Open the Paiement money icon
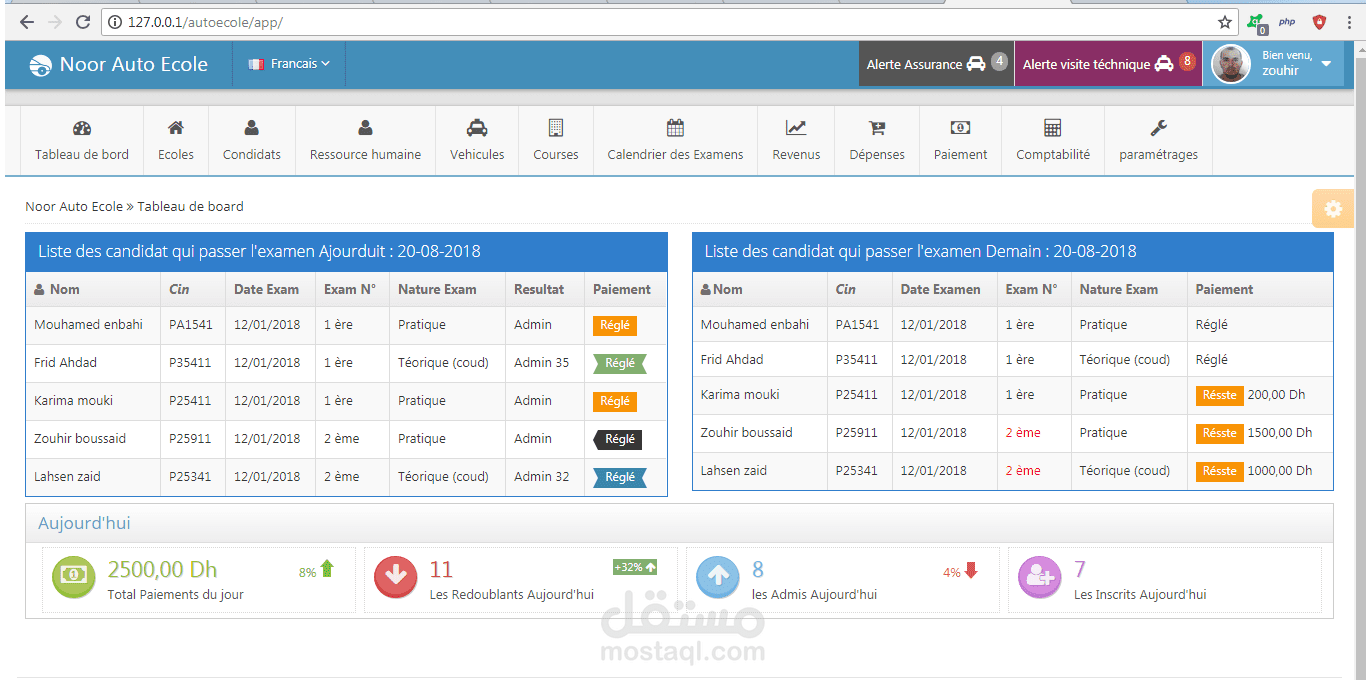The width and height of the screenshot is (1366, 680). [x=960, y=127]
